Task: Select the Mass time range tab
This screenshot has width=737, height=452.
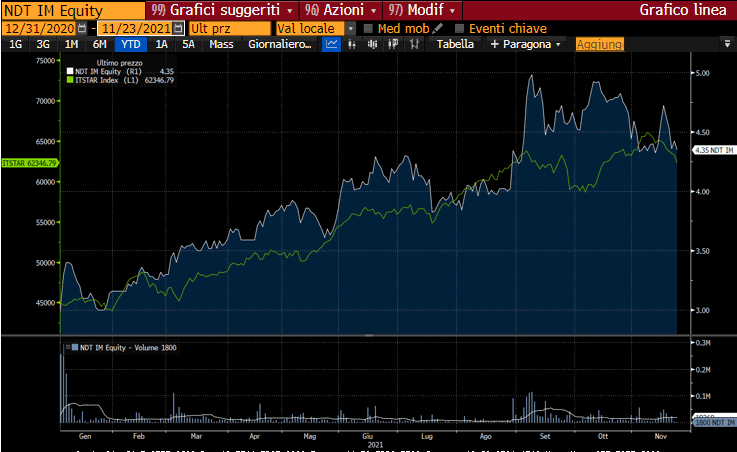Action: [x=221, y=44]
